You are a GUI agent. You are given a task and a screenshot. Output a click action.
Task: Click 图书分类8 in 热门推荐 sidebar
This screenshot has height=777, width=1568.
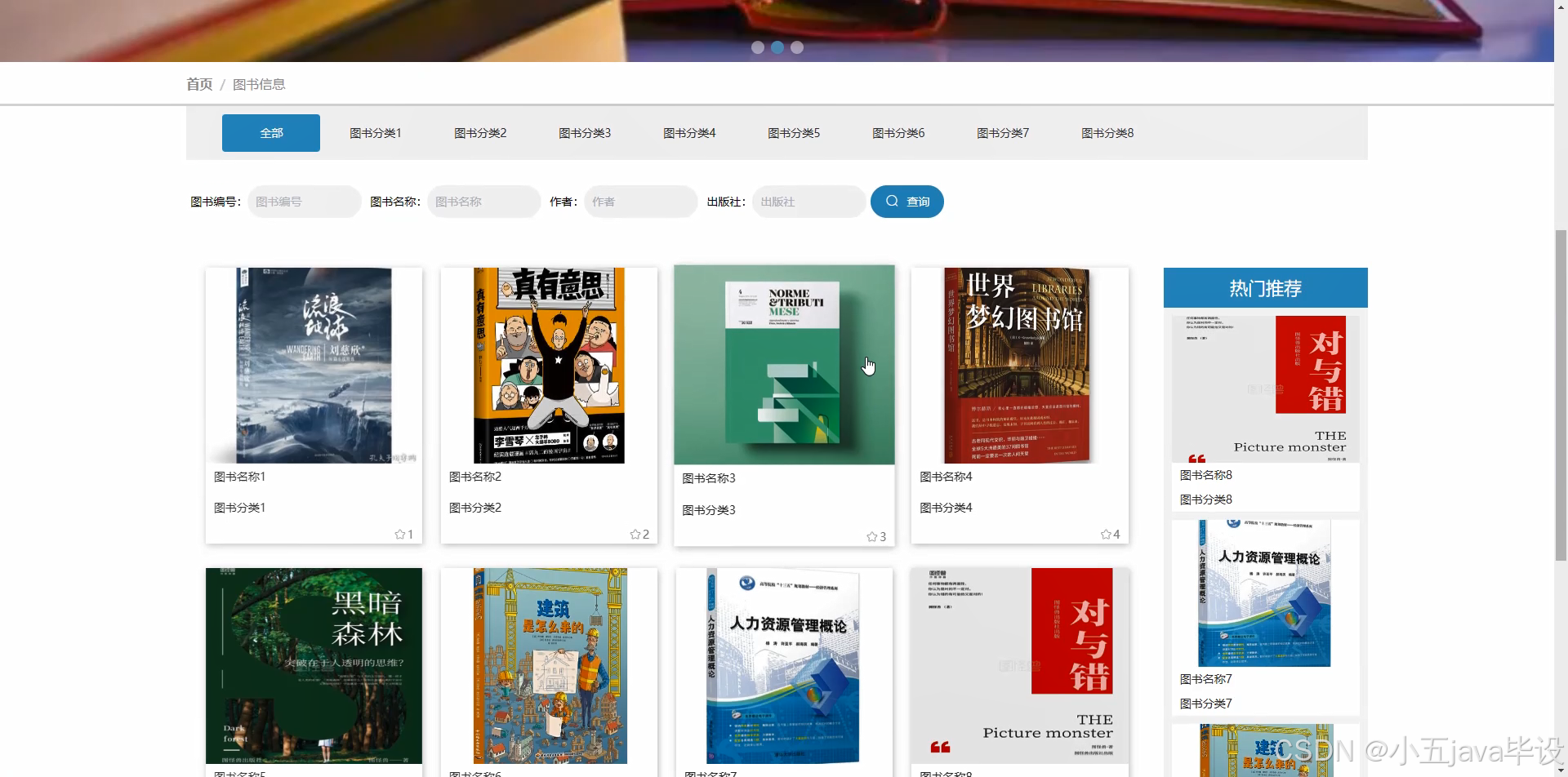tap(1206, 499)
